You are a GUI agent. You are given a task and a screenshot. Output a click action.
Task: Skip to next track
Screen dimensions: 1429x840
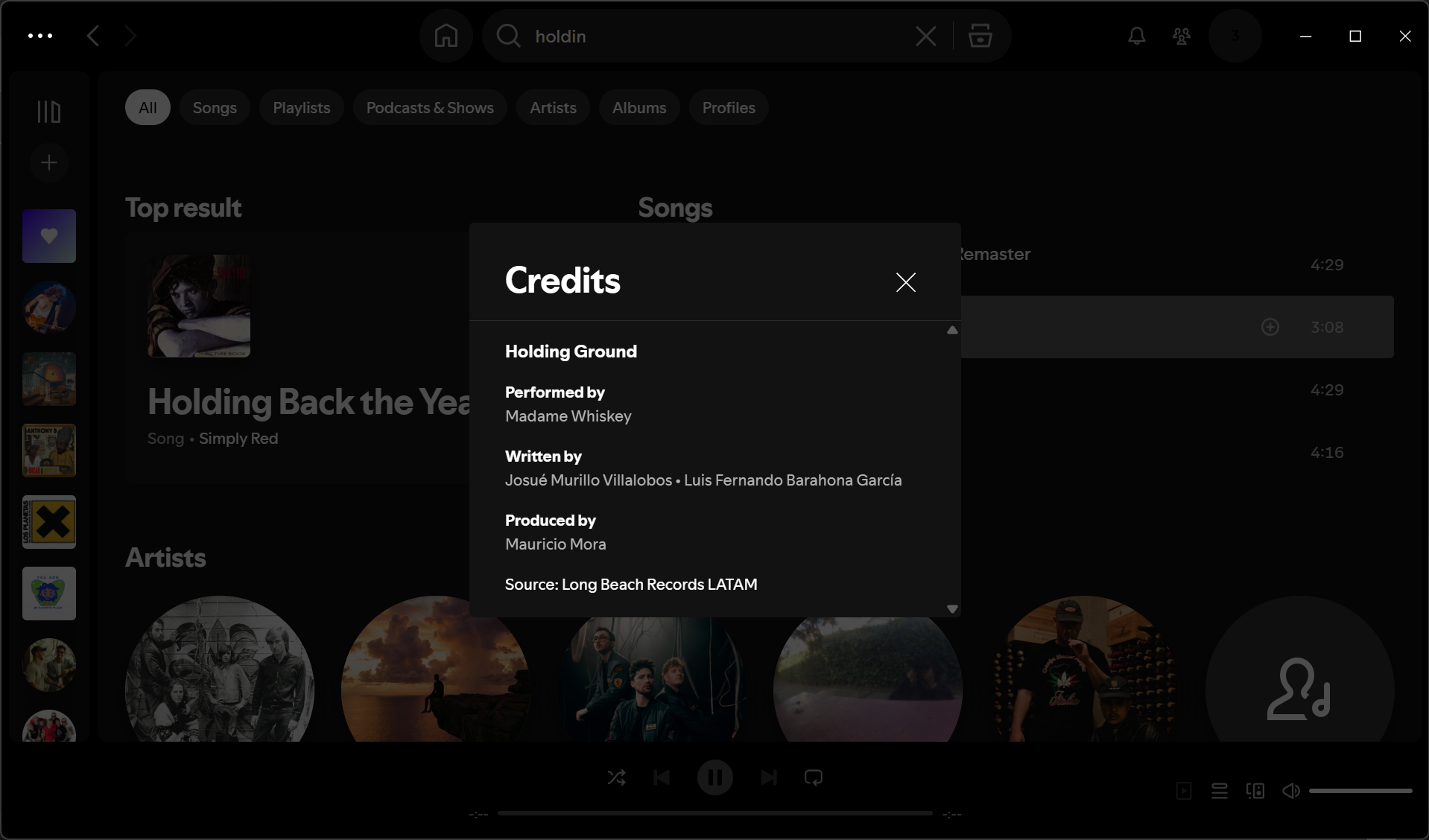768,777
